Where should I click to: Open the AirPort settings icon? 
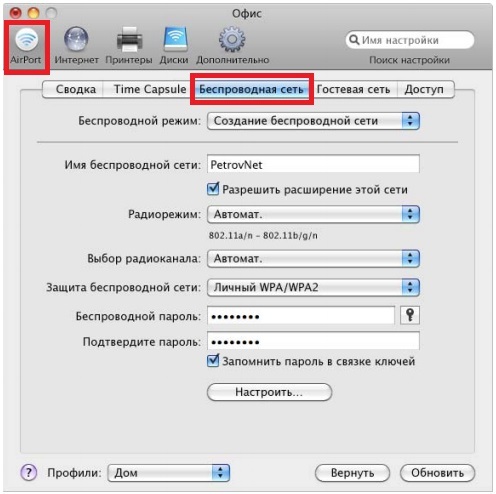pyautogui.click(x=26, y=40)
